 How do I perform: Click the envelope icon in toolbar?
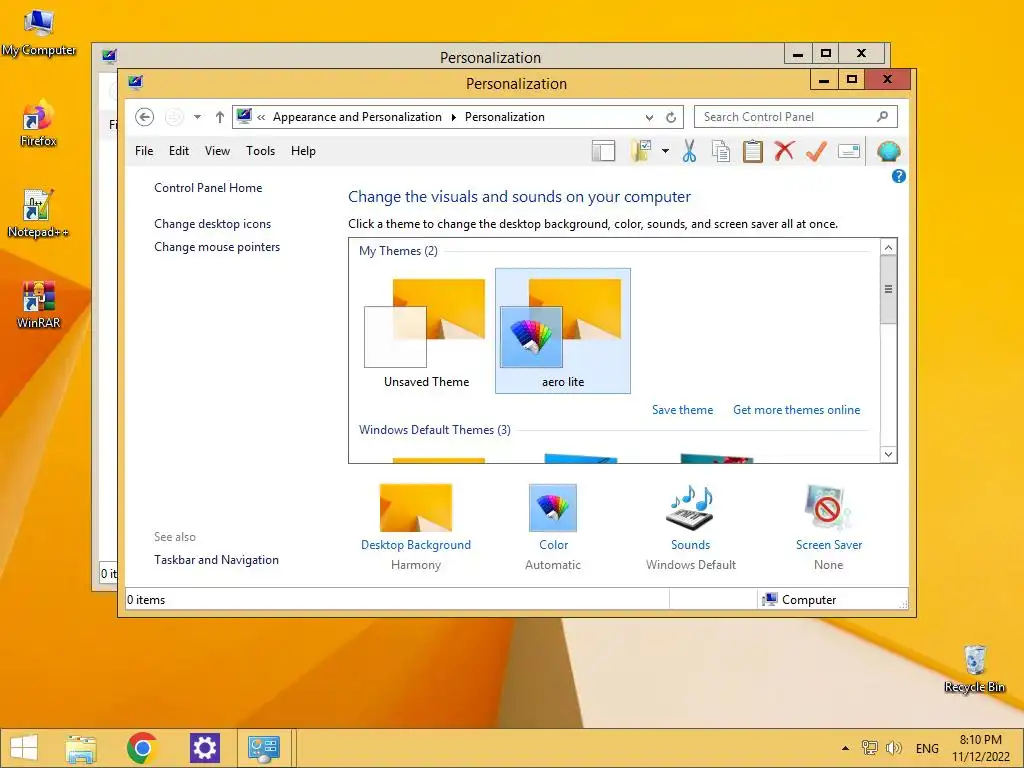click(x=848, y=151)
